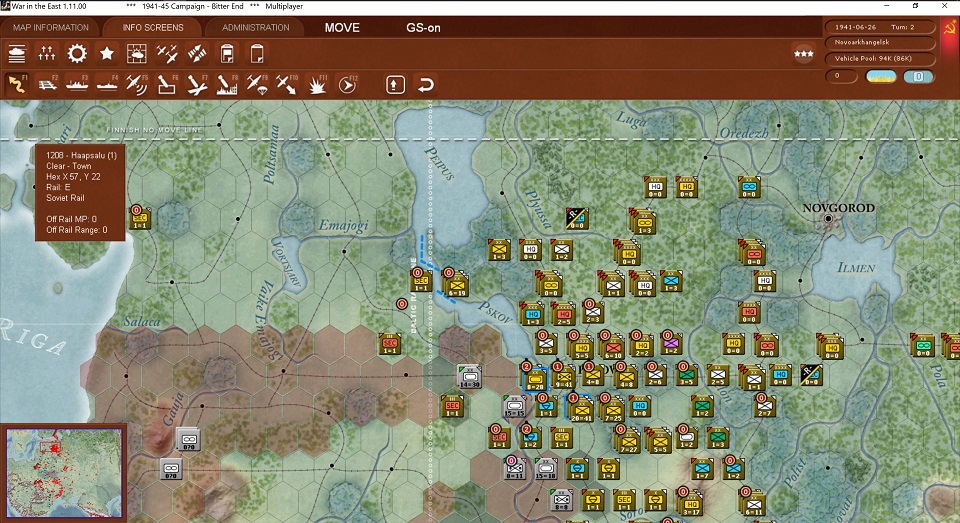Select the 8=20 Soviet unit
The width and height of the screenshot is (960, 523).
[x=534, y=379]
